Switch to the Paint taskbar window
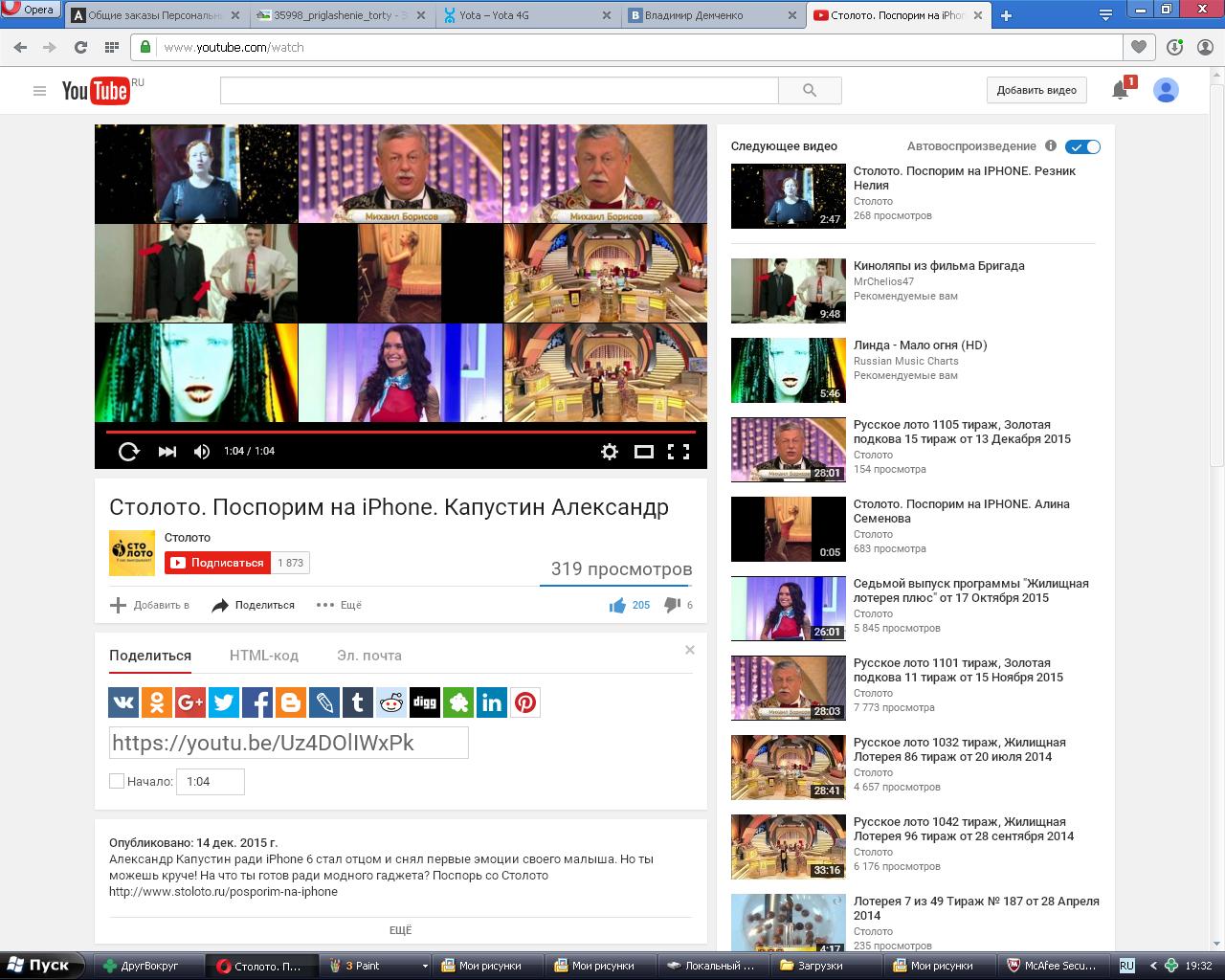Image resolution: width=1225 pixels, height=980 pixels. point(374,966)
